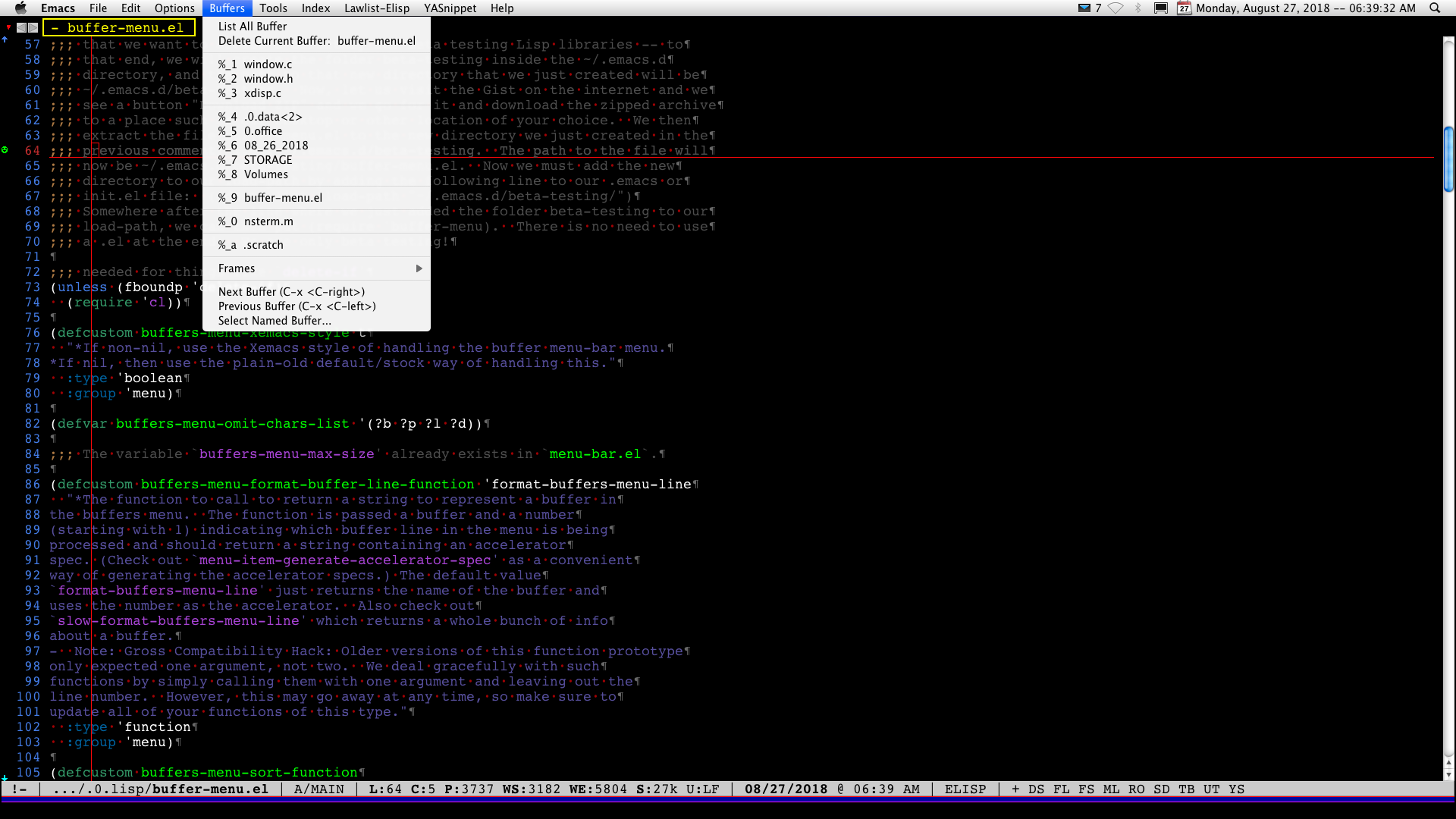The width and height of the screenshot is (1456, 819).
Task: Click the 08/27/2018 date in mode line
Action: pyautogui.click(x=786, y=789)
